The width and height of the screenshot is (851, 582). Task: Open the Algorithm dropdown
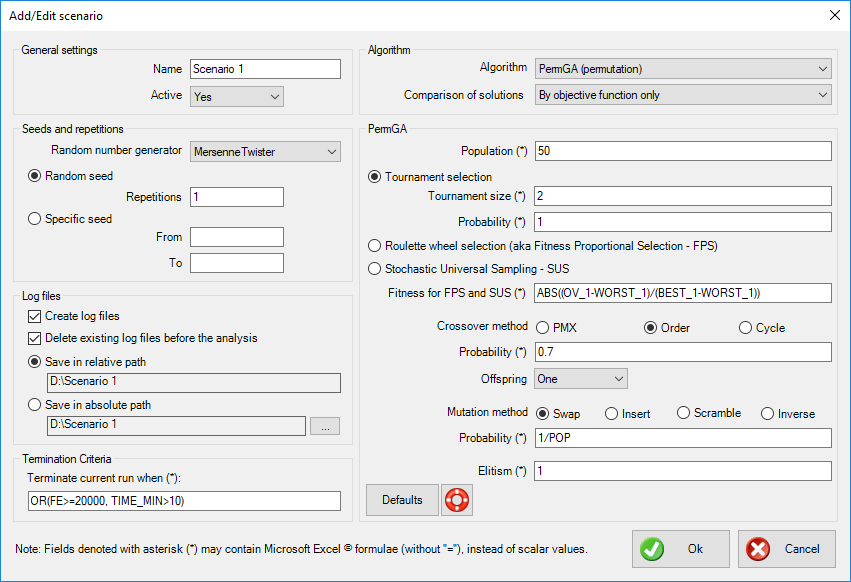point(683,69)
